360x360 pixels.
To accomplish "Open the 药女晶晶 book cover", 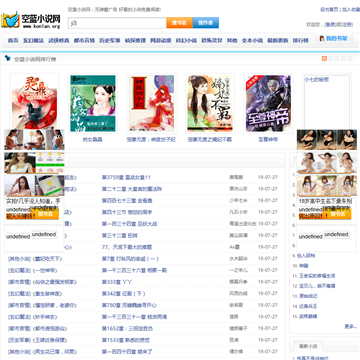I will click(x=93, y=103).
